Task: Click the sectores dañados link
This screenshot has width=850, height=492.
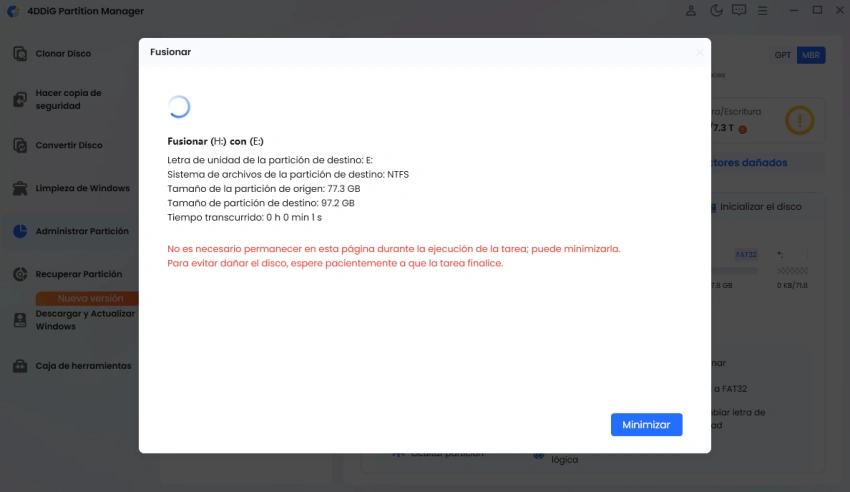Action: (x=749, y=163)
